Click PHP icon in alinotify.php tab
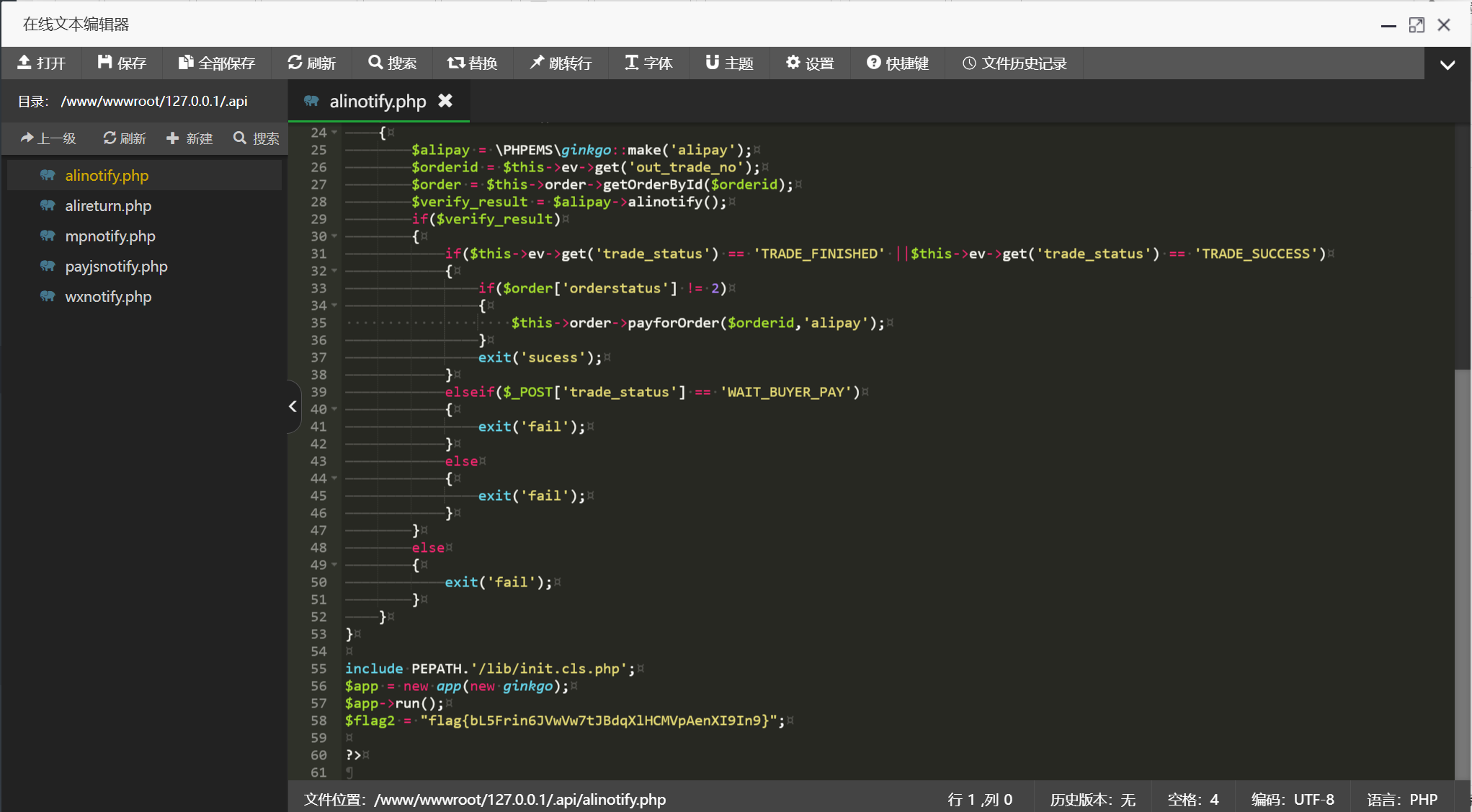The image size is (1472, 812). click(x=311, y=101)
